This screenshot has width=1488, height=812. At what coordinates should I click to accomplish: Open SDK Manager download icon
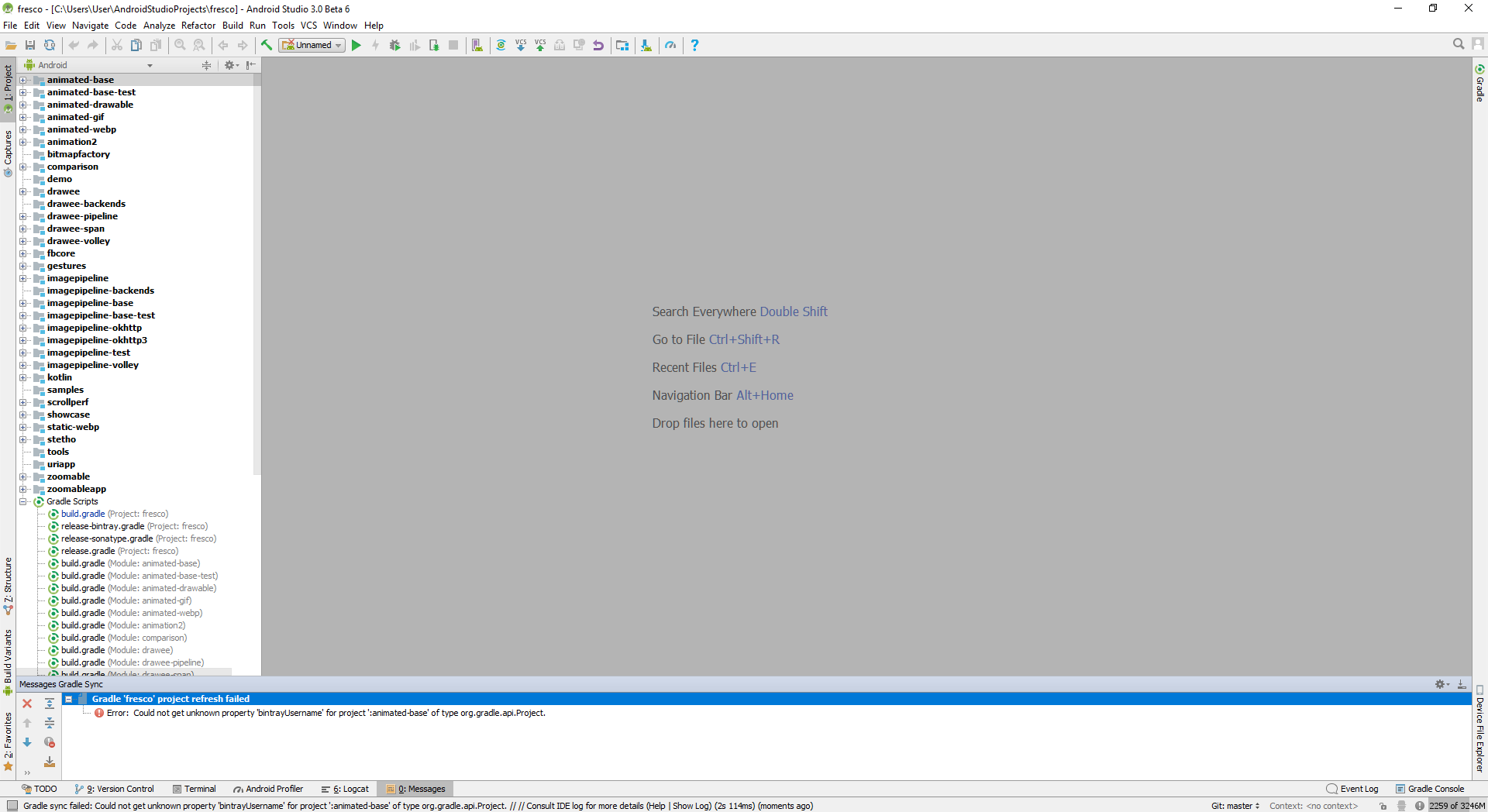646,45
